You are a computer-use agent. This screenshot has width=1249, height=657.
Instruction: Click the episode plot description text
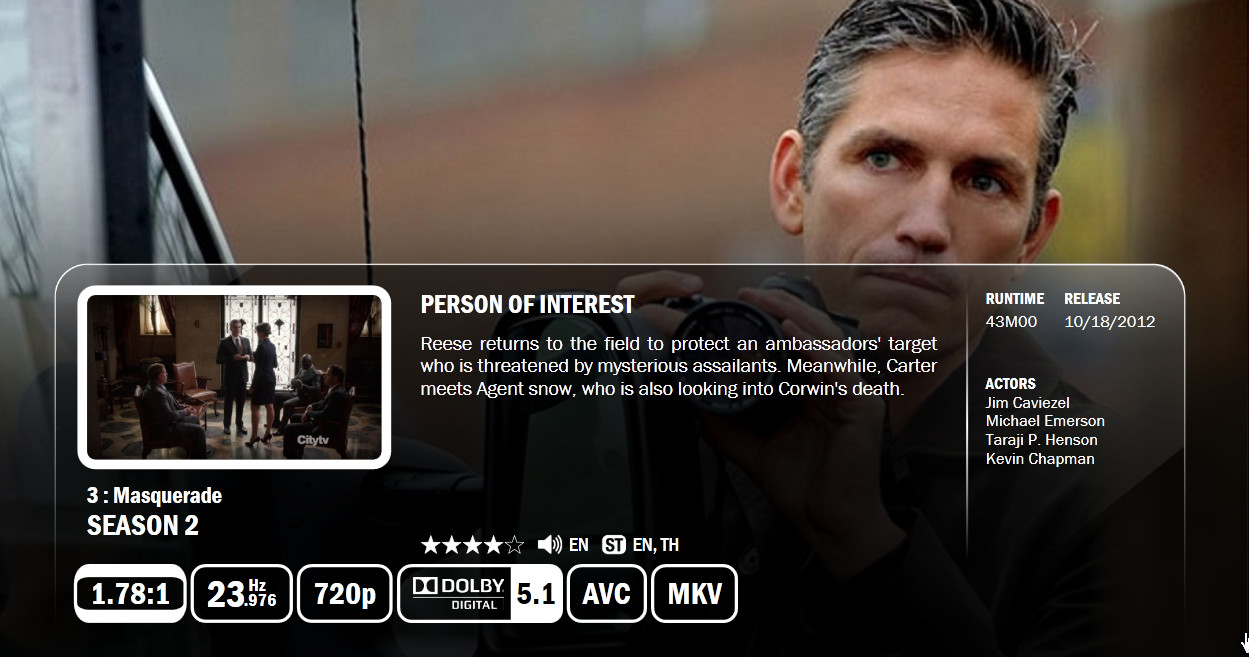[x=679, y=366]
